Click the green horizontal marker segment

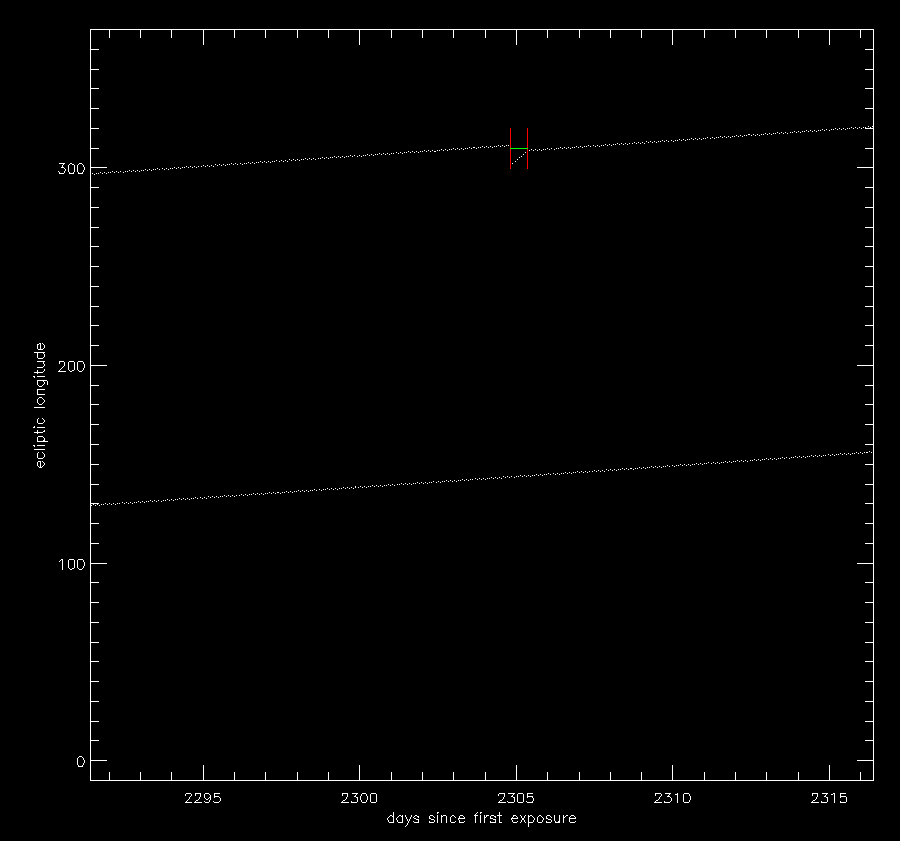coord(519,149)
